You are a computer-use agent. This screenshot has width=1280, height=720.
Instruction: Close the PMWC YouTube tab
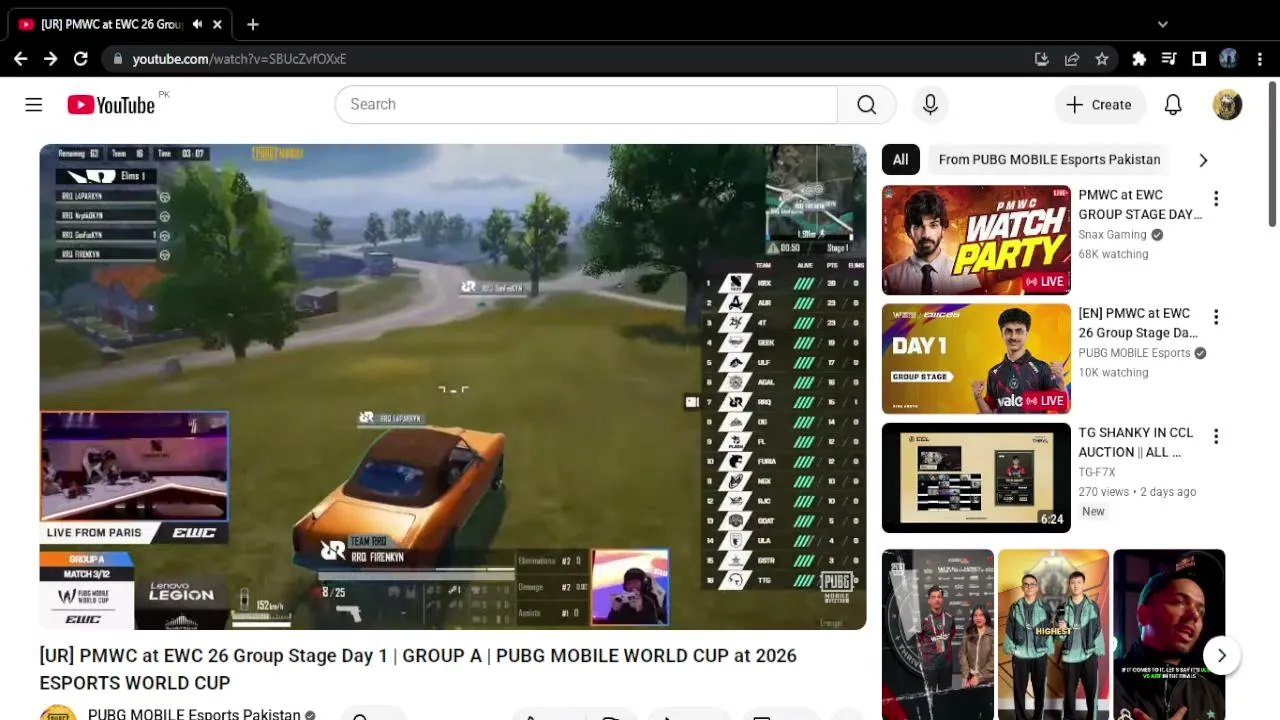[217, 24]
